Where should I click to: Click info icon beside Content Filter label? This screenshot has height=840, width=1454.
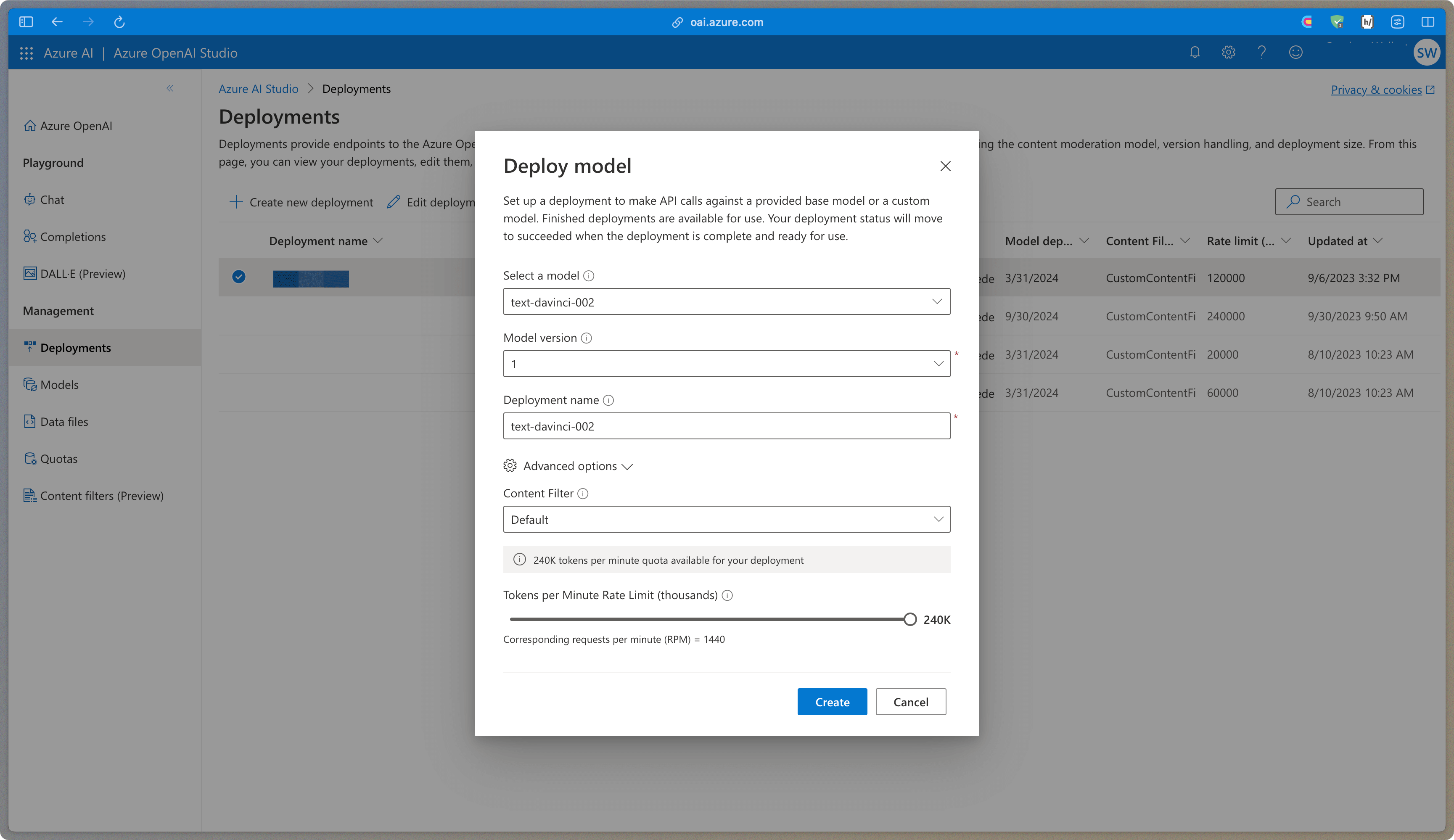(583, 493)
